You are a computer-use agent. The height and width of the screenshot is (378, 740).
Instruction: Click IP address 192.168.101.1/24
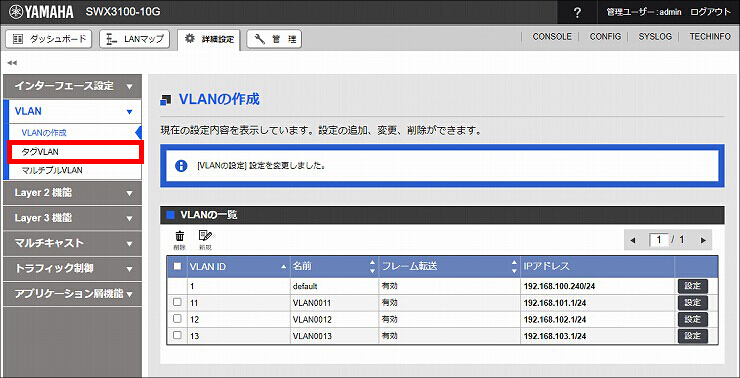[555, 303]
